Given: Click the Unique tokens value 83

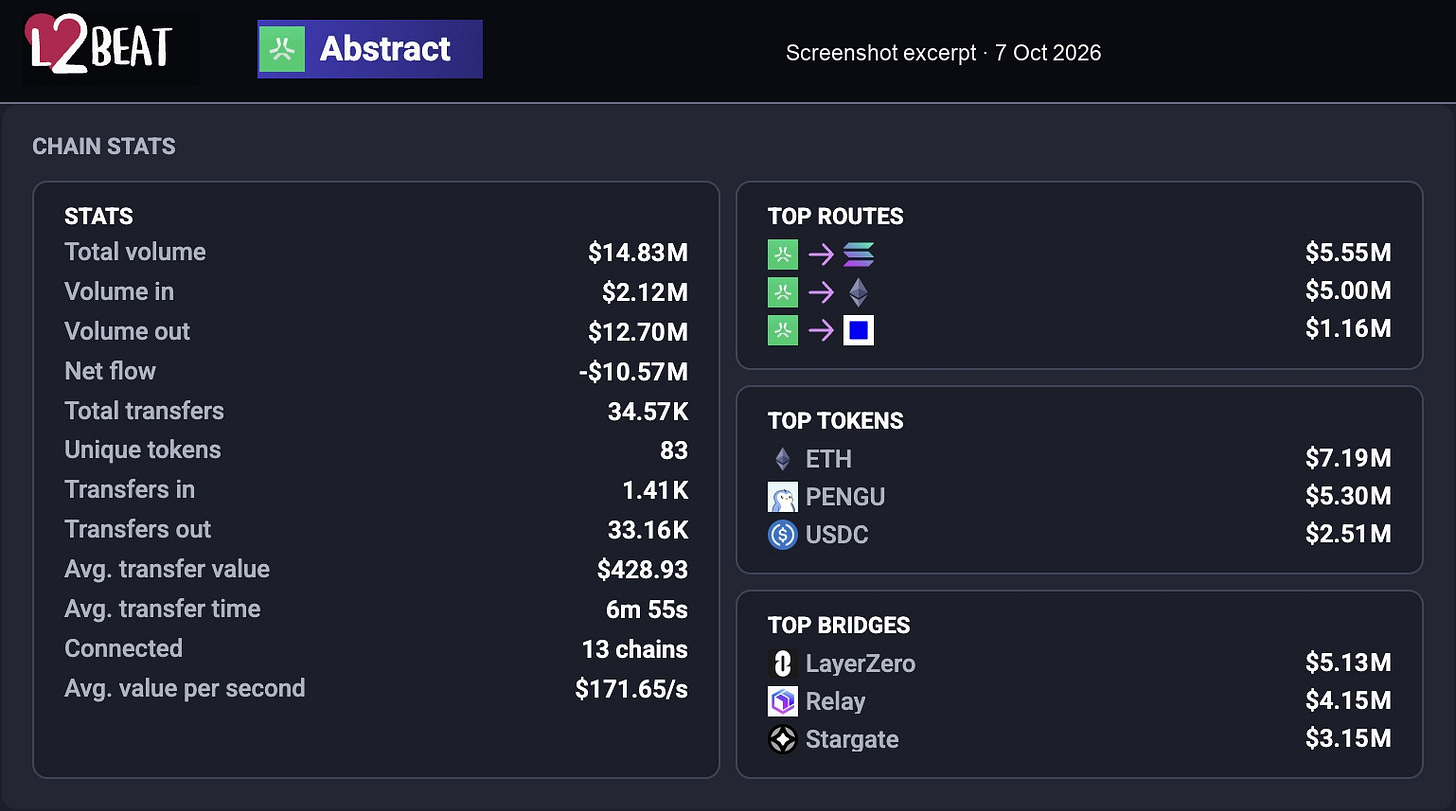Looking at the screenshot, I should (674, 451).
